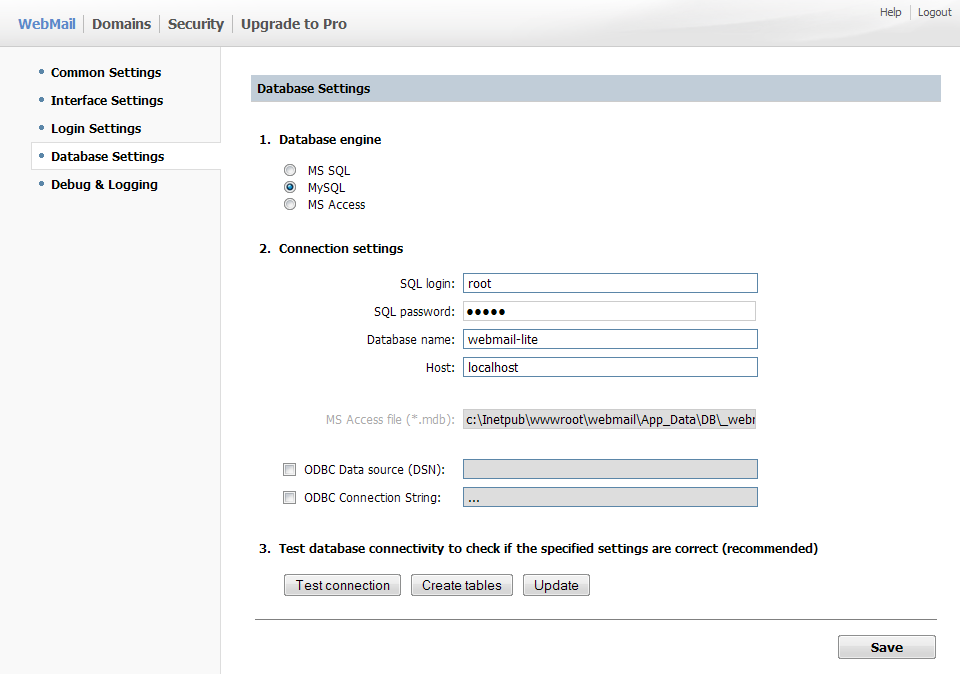Go to the Security tab
960x674 pixels.
(x=195, y=24)
